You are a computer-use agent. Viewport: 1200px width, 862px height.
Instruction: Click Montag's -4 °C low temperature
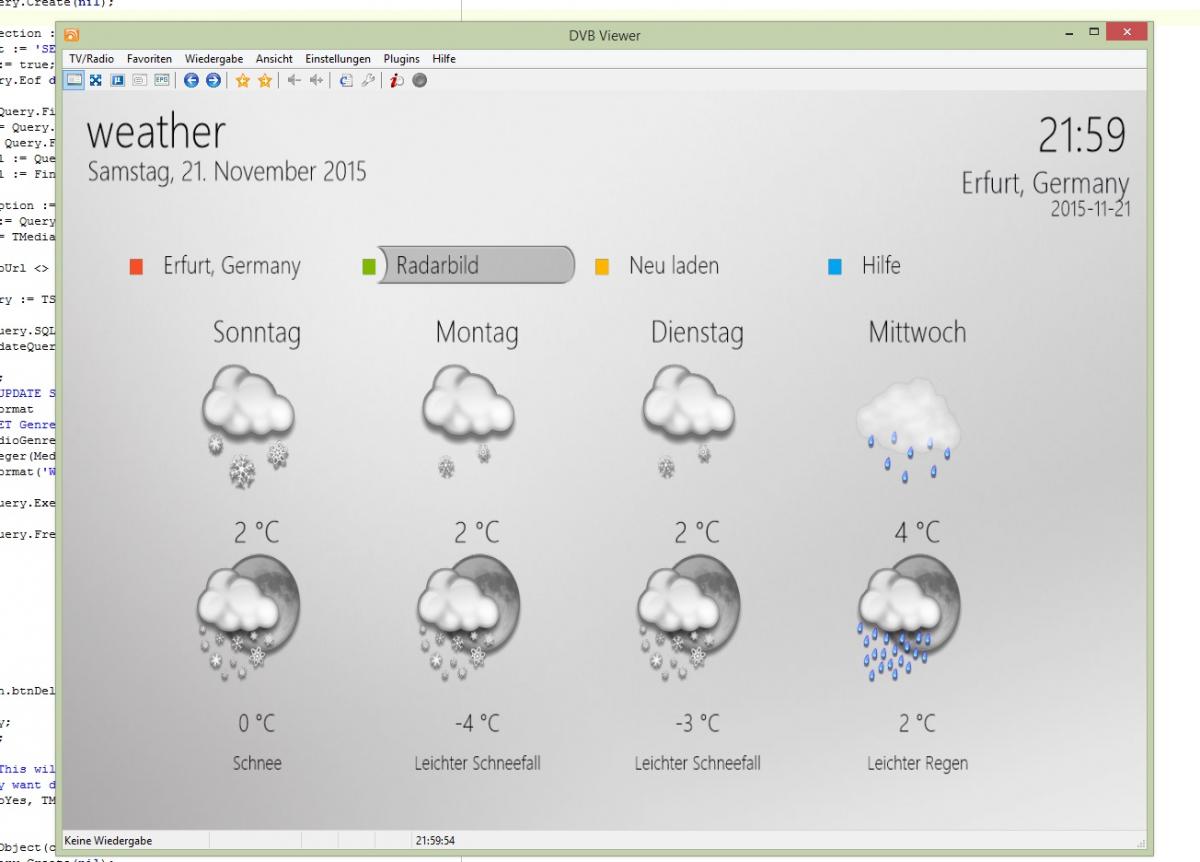pos(477,722)
